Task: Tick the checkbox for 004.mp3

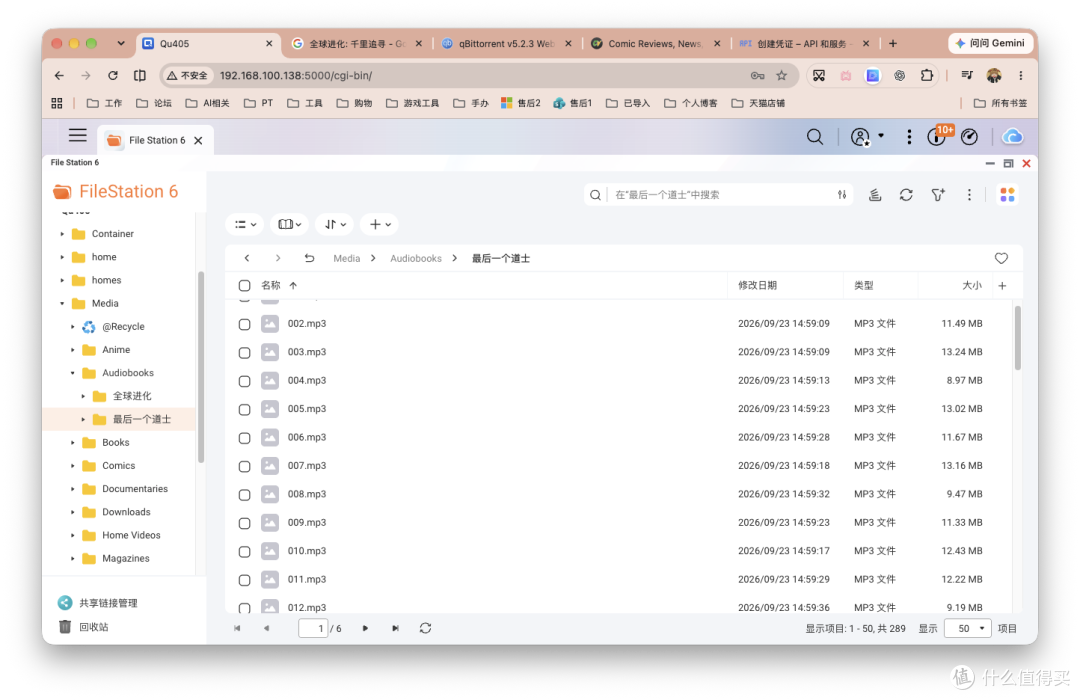Action: coord(245,381)
